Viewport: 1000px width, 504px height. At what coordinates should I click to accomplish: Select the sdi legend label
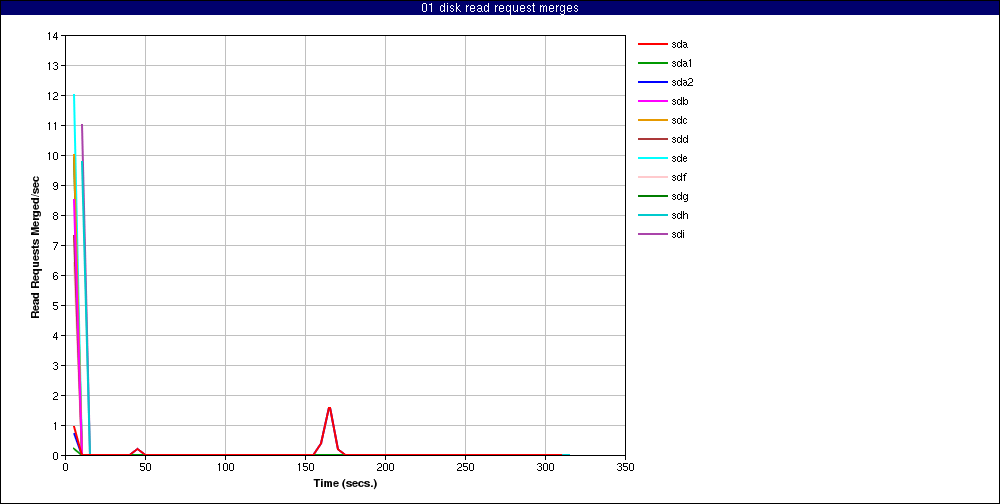(x=679, y=234)
